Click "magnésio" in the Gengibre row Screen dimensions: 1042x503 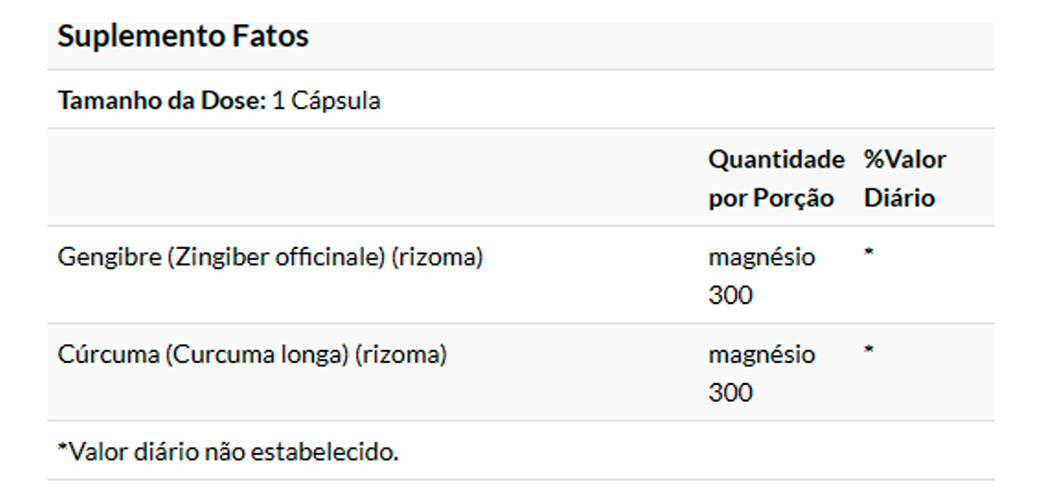[x=761, y=257]
